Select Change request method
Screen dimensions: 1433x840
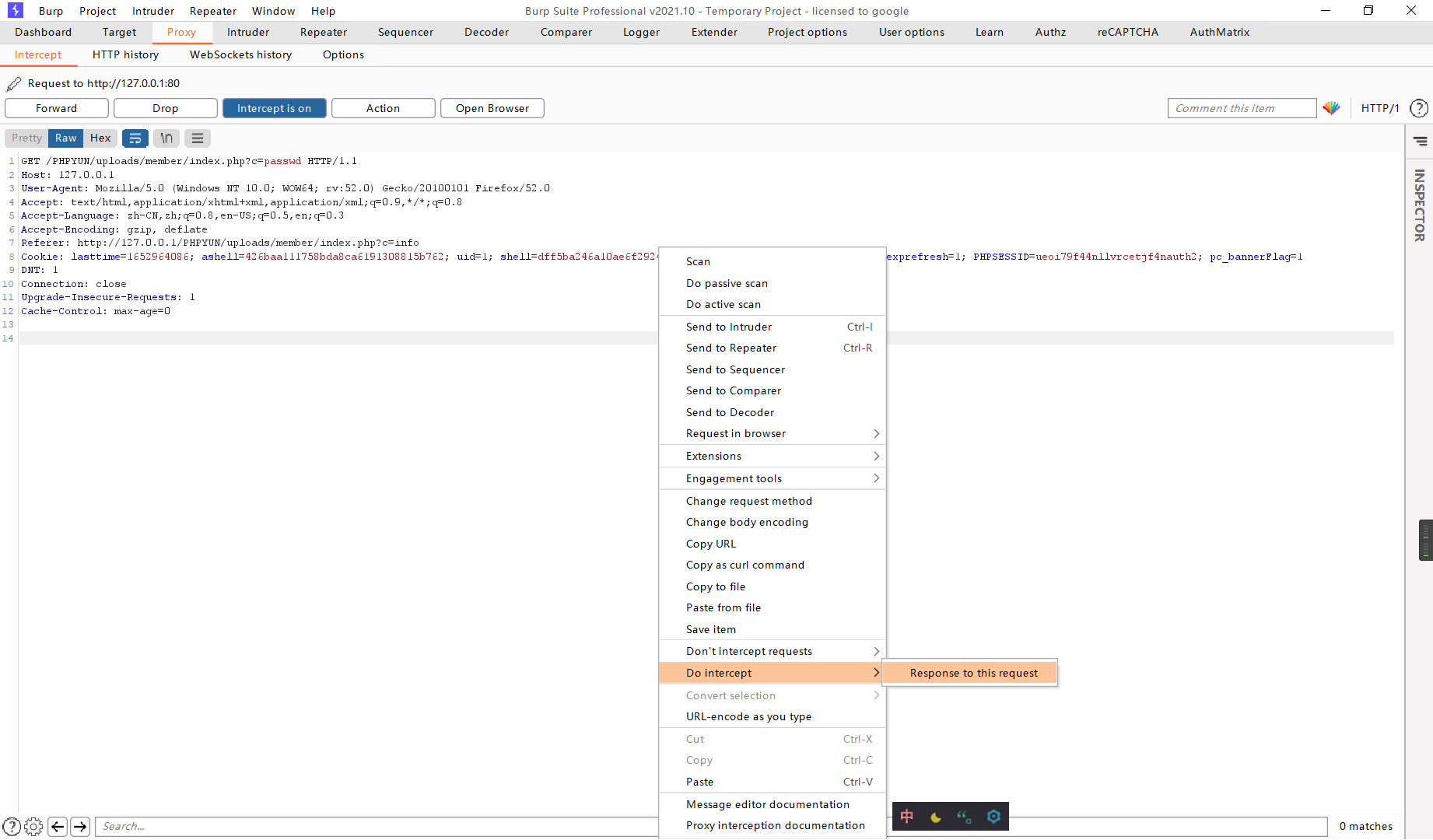pos(773,501)
